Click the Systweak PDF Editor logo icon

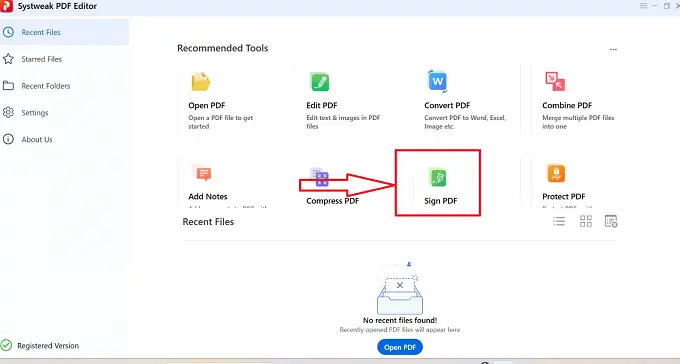click(6, 6)
